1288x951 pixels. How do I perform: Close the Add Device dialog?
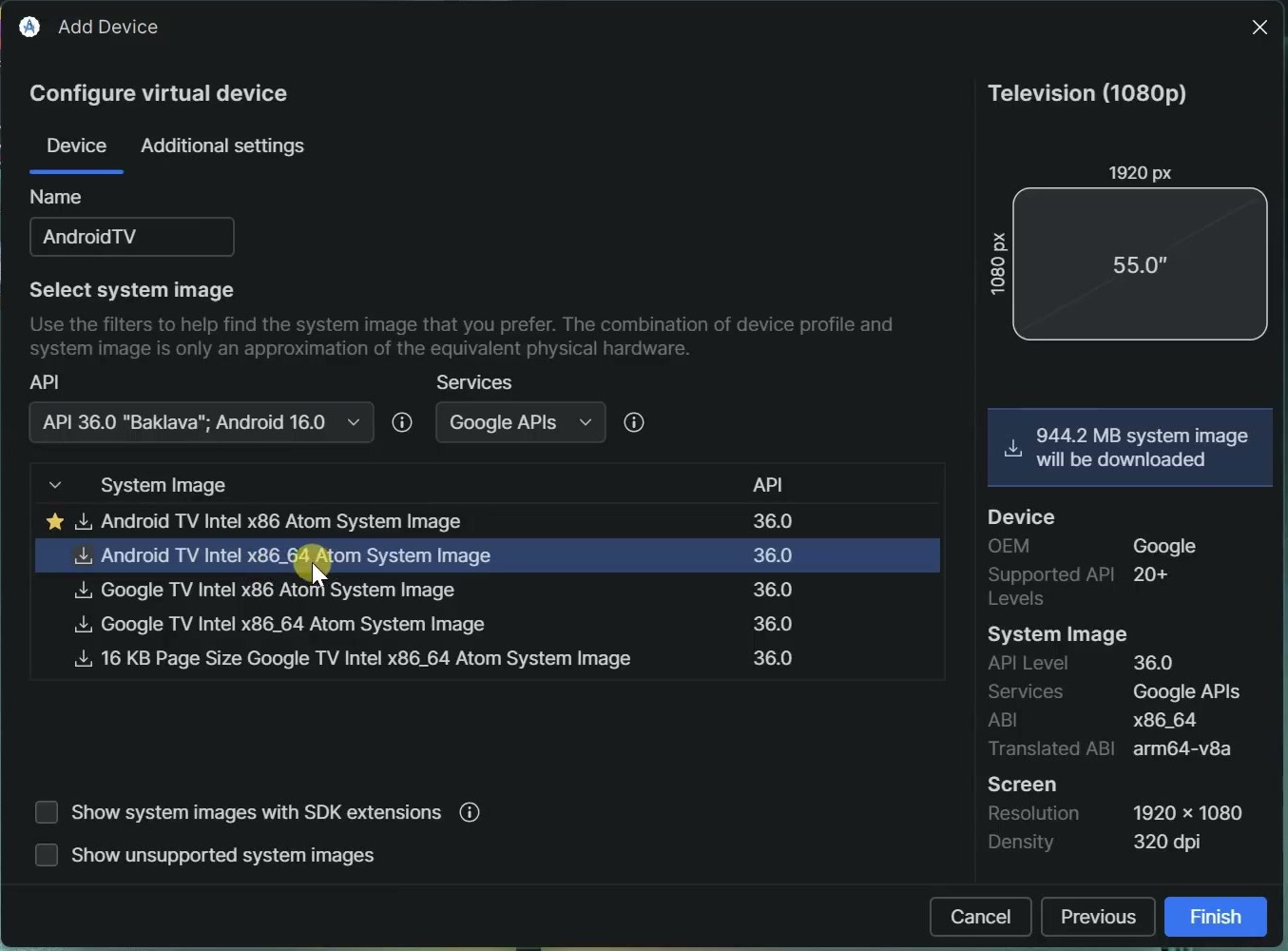coord(1260,28)
